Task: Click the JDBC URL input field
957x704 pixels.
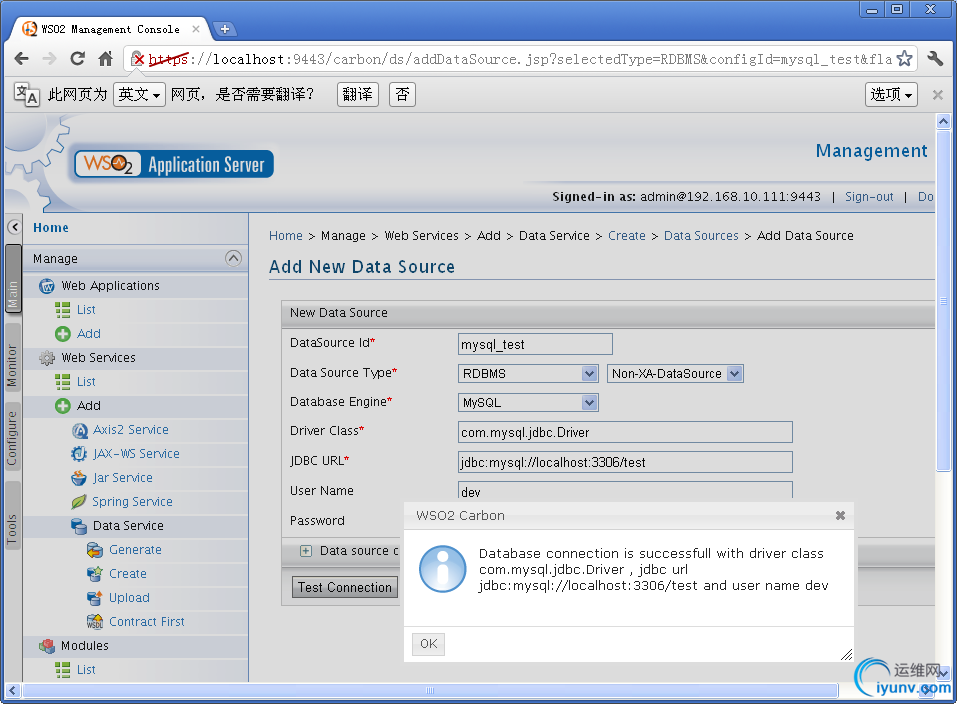Action: pyautogui.click(x=625, y=462)
